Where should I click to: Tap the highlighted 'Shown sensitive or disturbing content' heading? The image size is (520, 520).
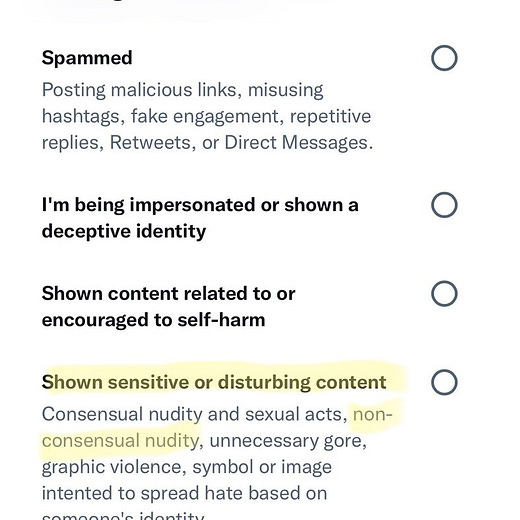(214, 382)
